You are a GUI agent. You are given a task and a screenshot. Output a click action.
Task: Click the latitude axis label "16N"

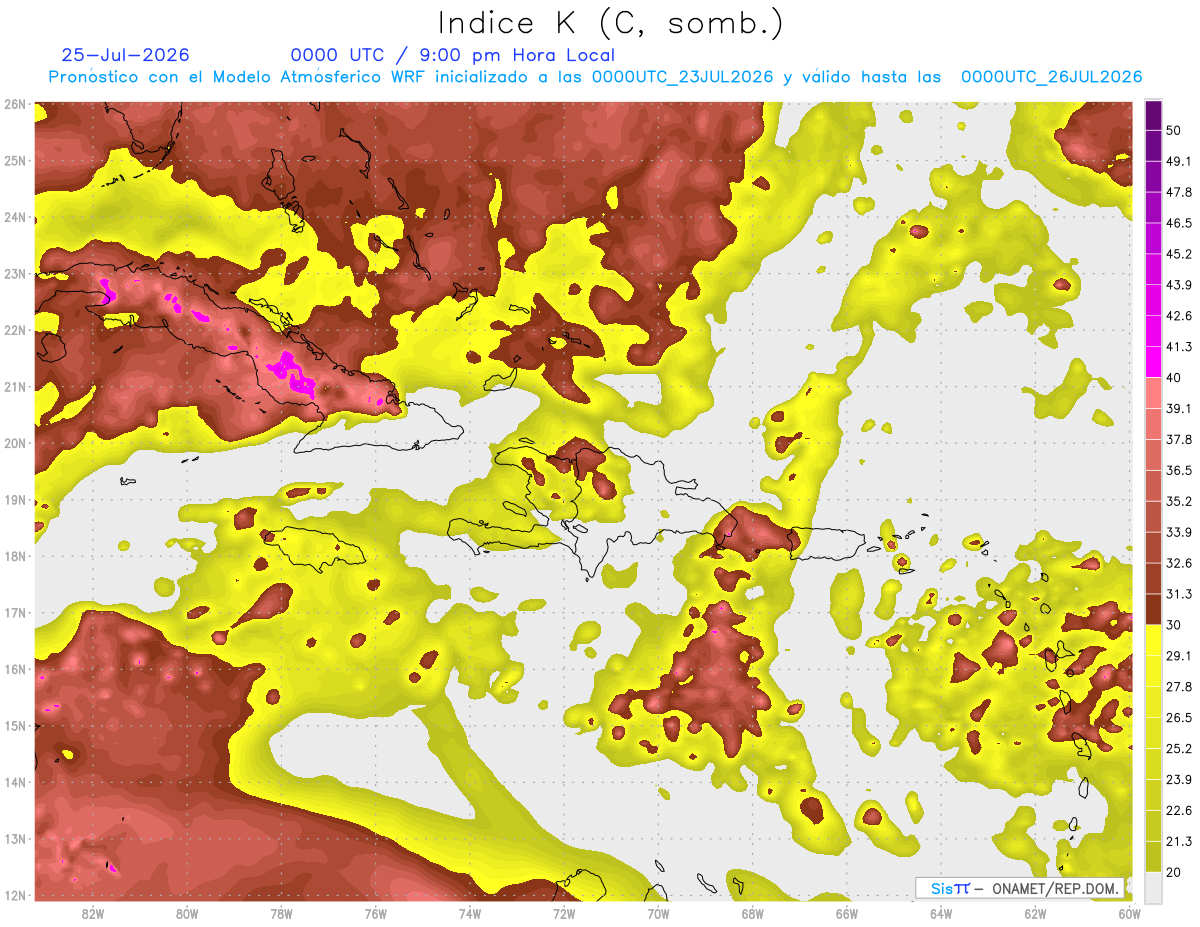coord(15,669)
